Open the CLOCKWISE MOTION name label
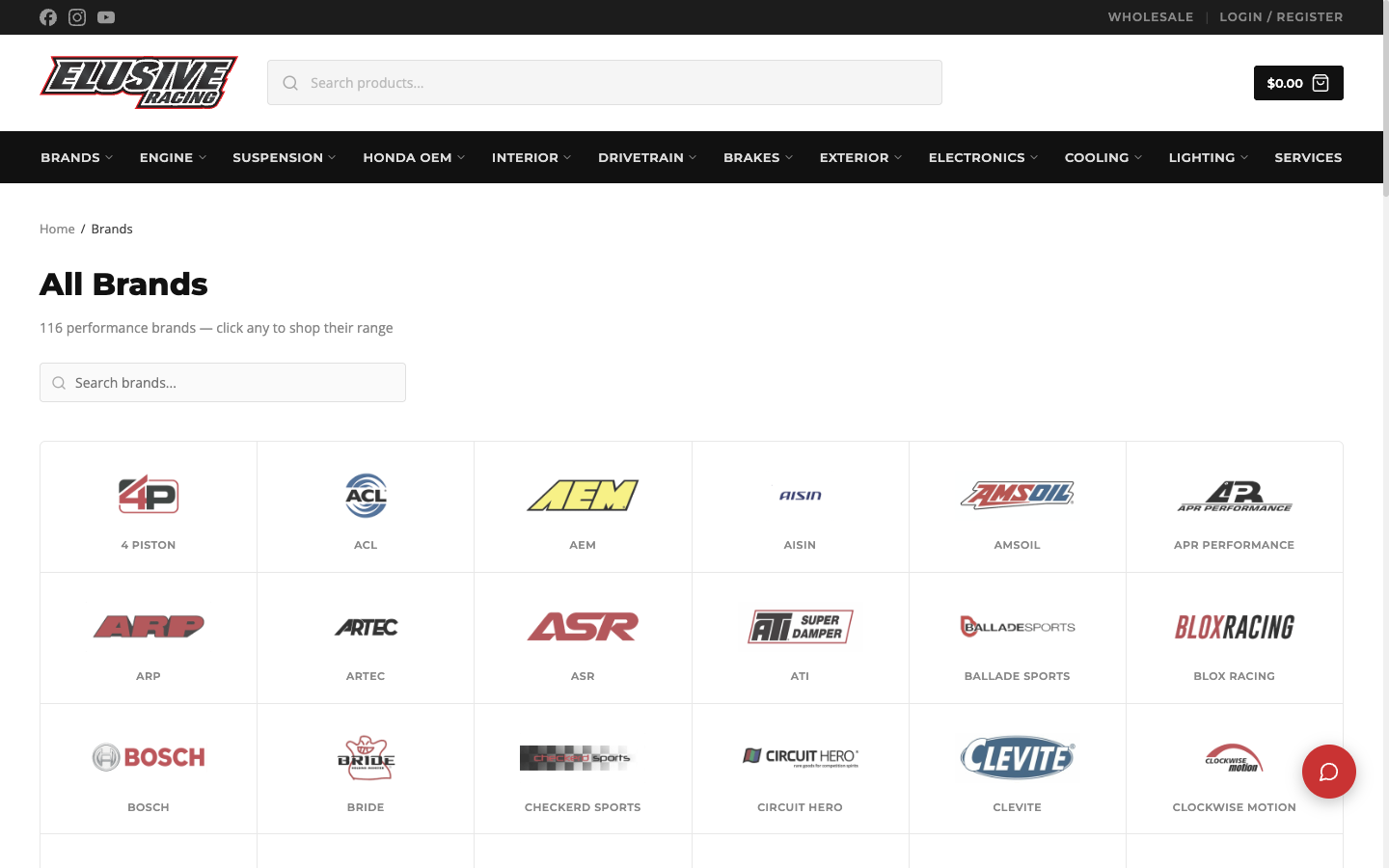This screenshot has width=1389, height=868. pyautogui.click(x=1235, y=807)
